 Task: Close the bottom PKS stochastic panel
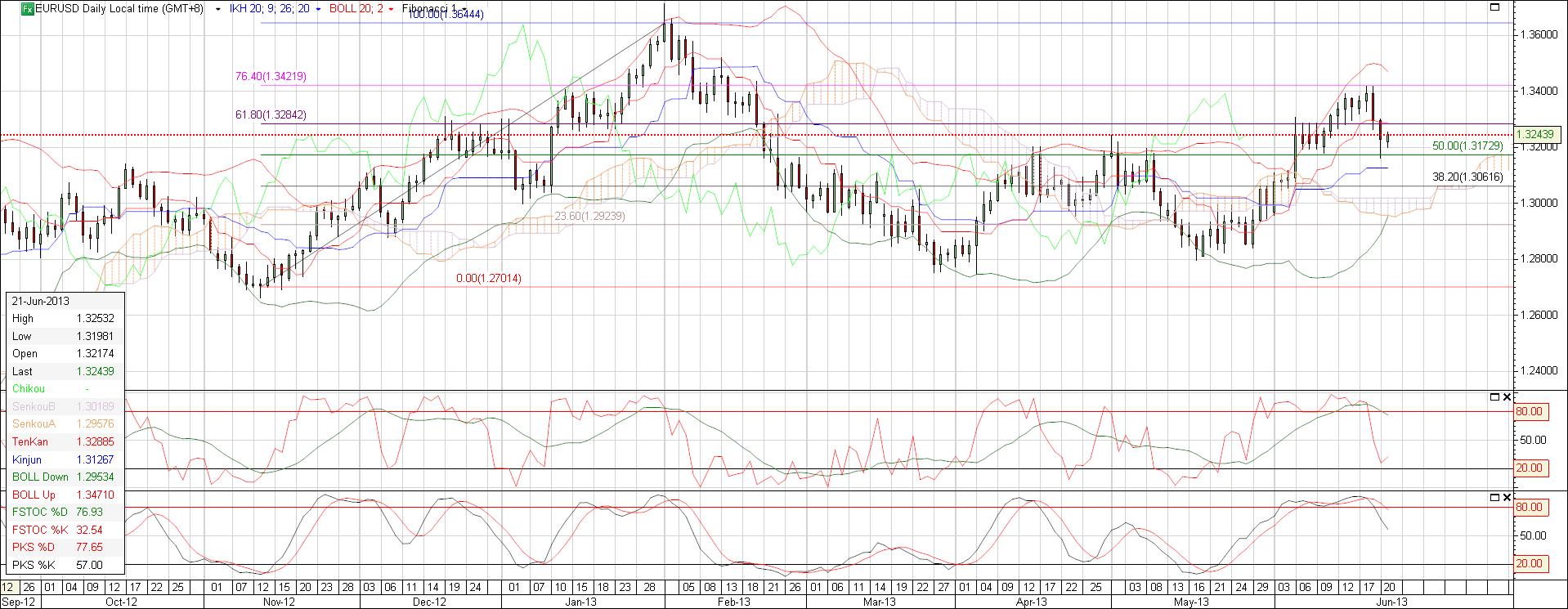pyautogui.click(x=1508, y=497)
